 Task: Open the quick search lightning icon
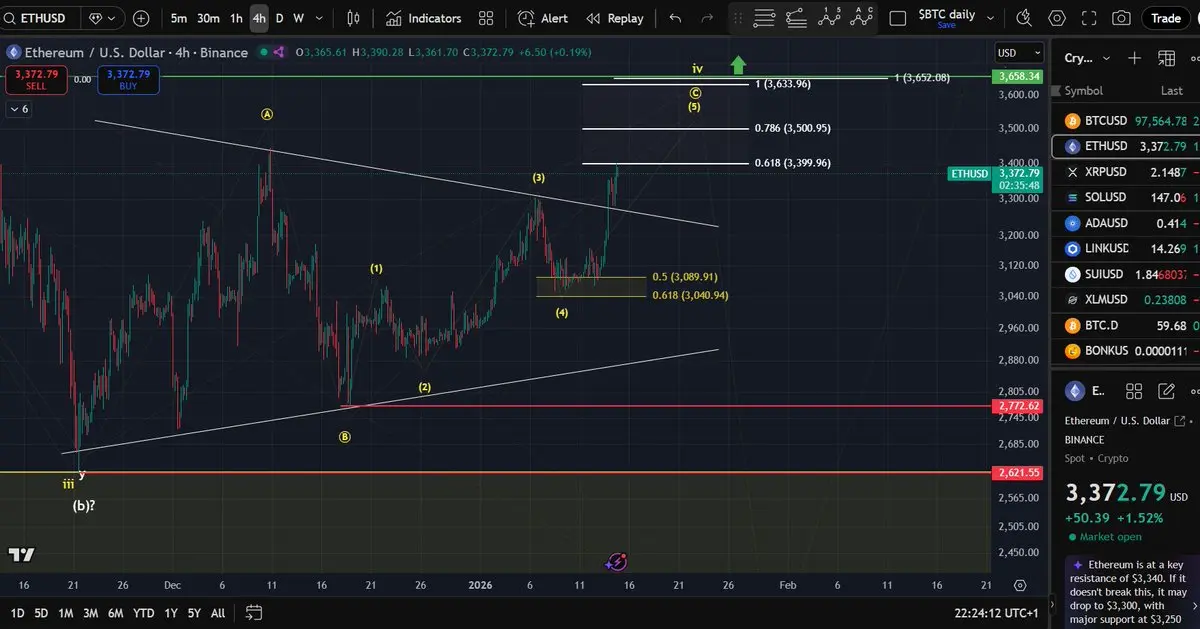click(1024, 18)
